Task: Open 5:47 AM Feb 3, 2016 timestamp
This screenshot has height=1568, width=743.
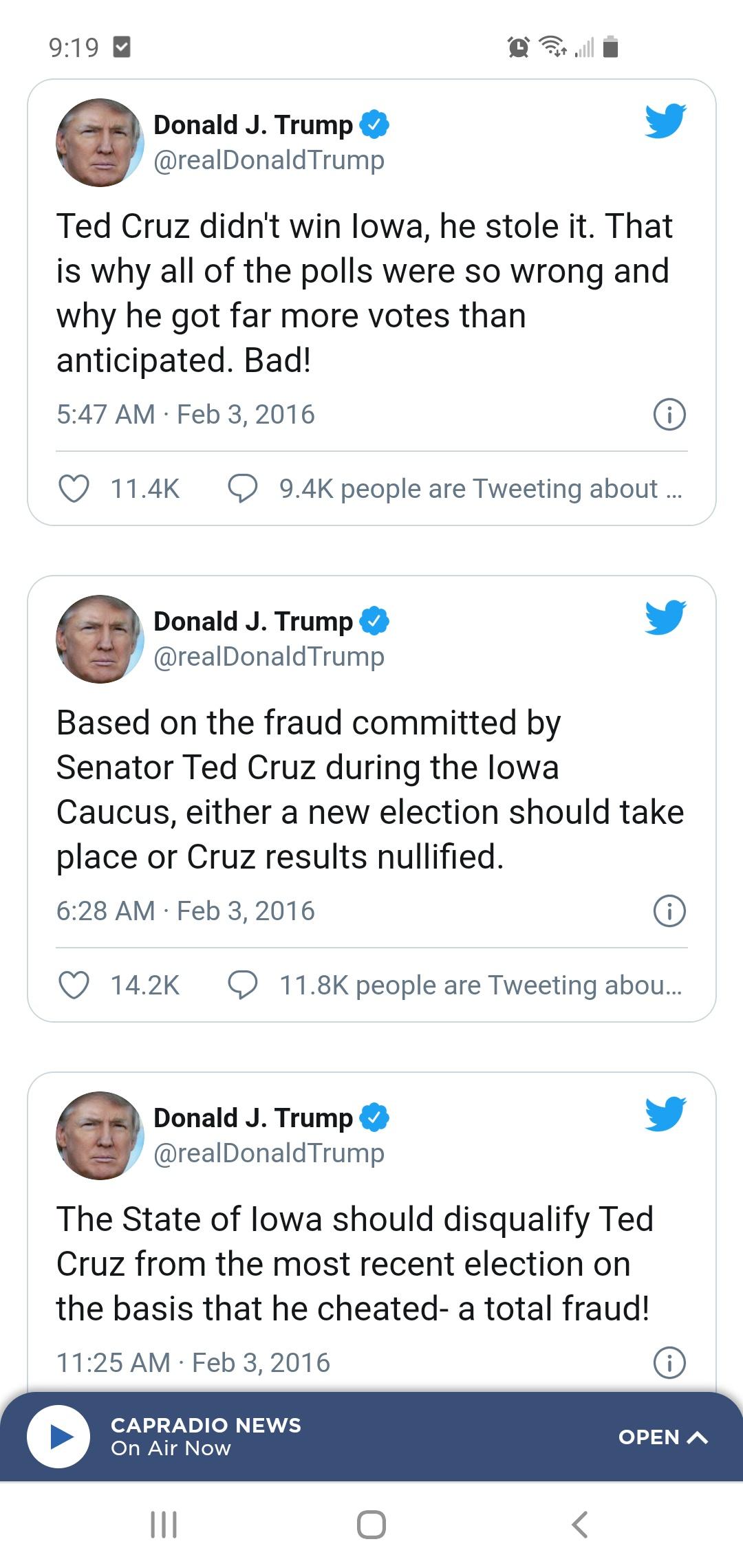Action: [186, 415]
